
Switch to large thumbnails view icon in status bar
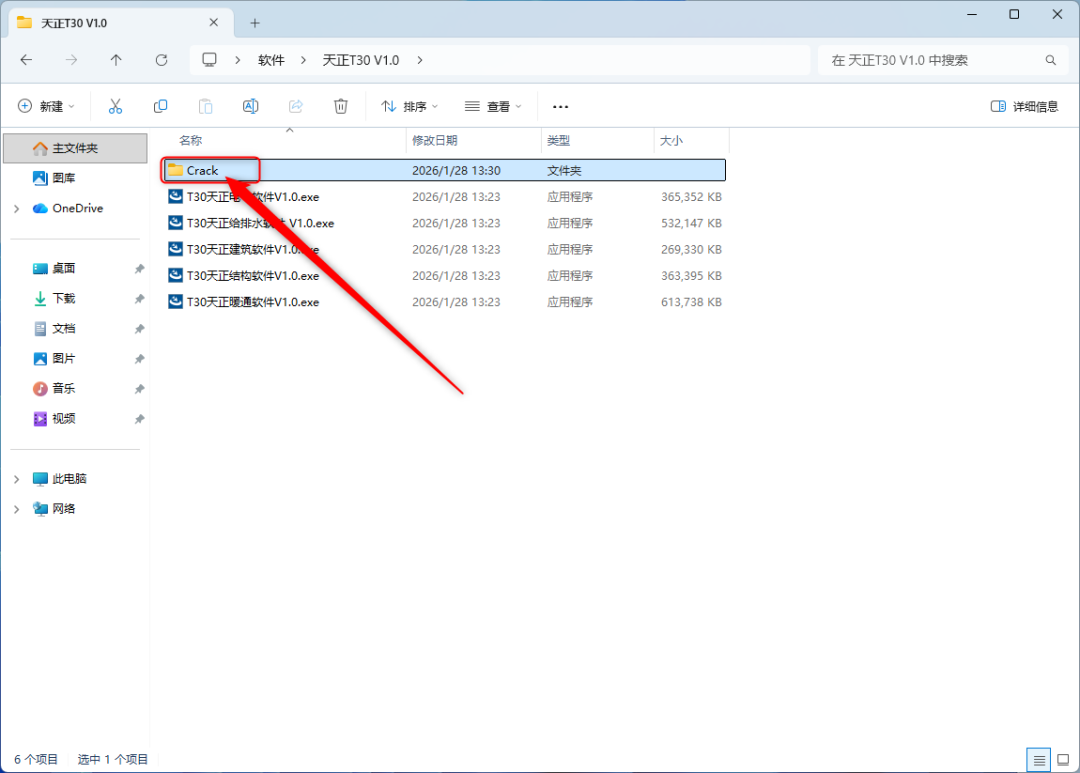pos(1063,760)
